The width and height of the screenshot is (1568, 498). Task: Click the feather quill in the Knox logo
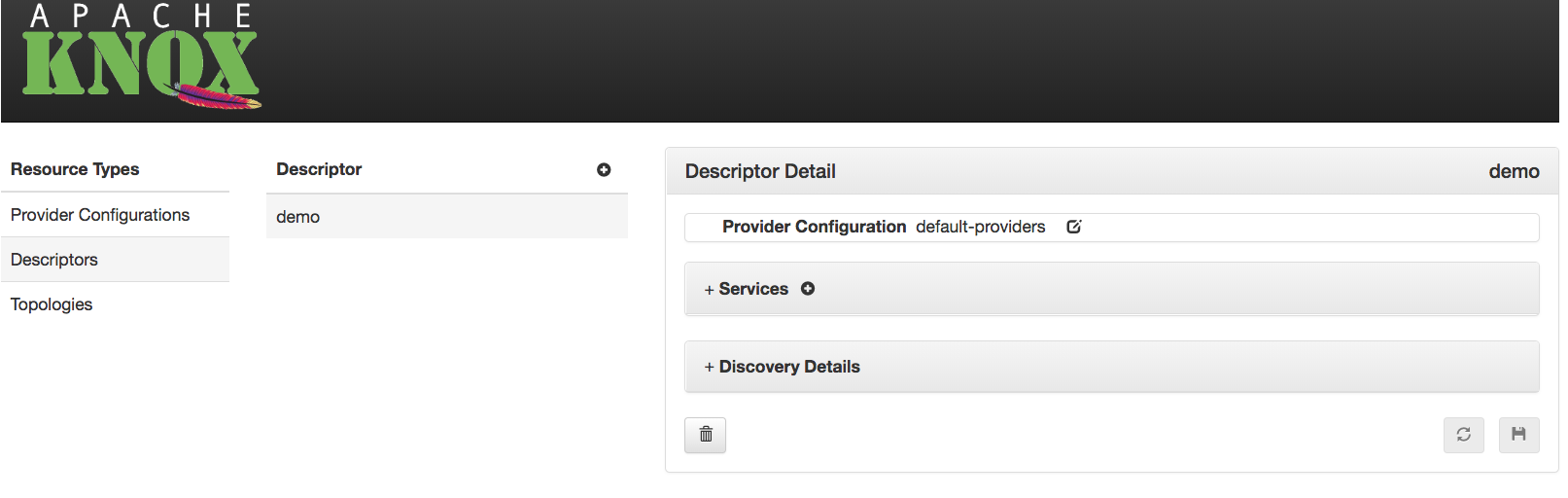[218, 96]
